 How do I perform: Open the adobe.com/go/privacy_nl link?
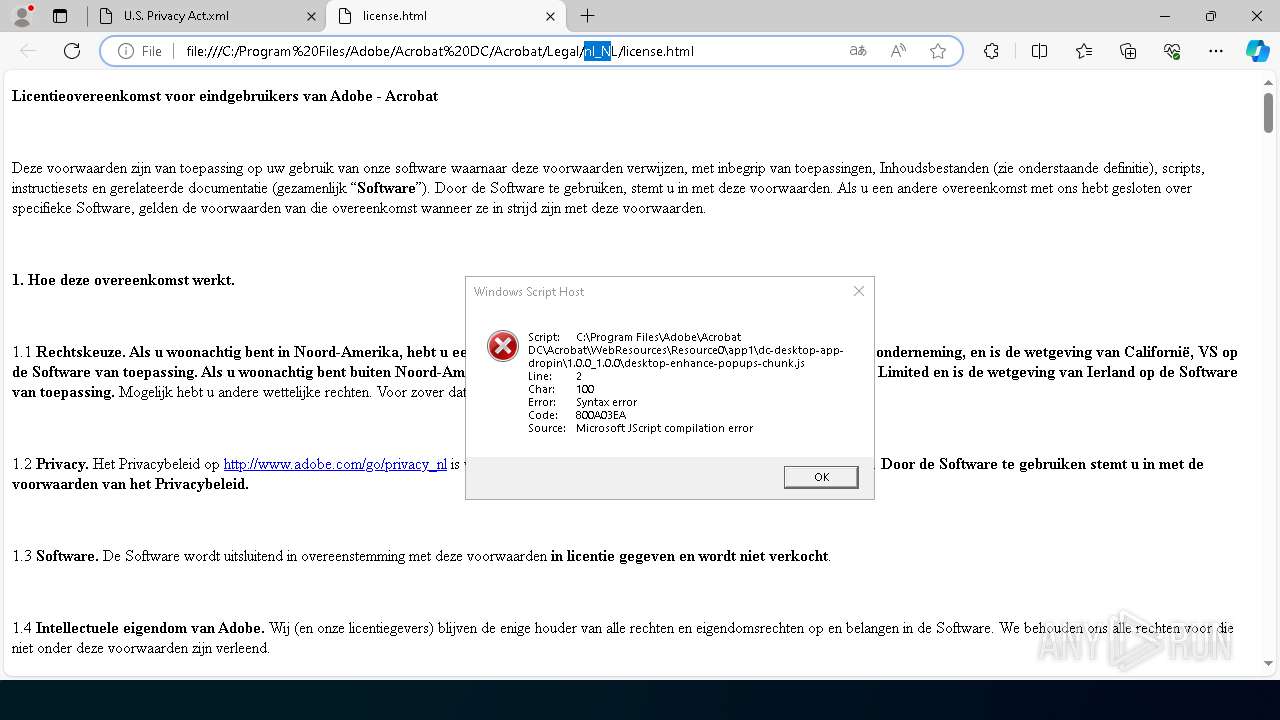[335, 464]
